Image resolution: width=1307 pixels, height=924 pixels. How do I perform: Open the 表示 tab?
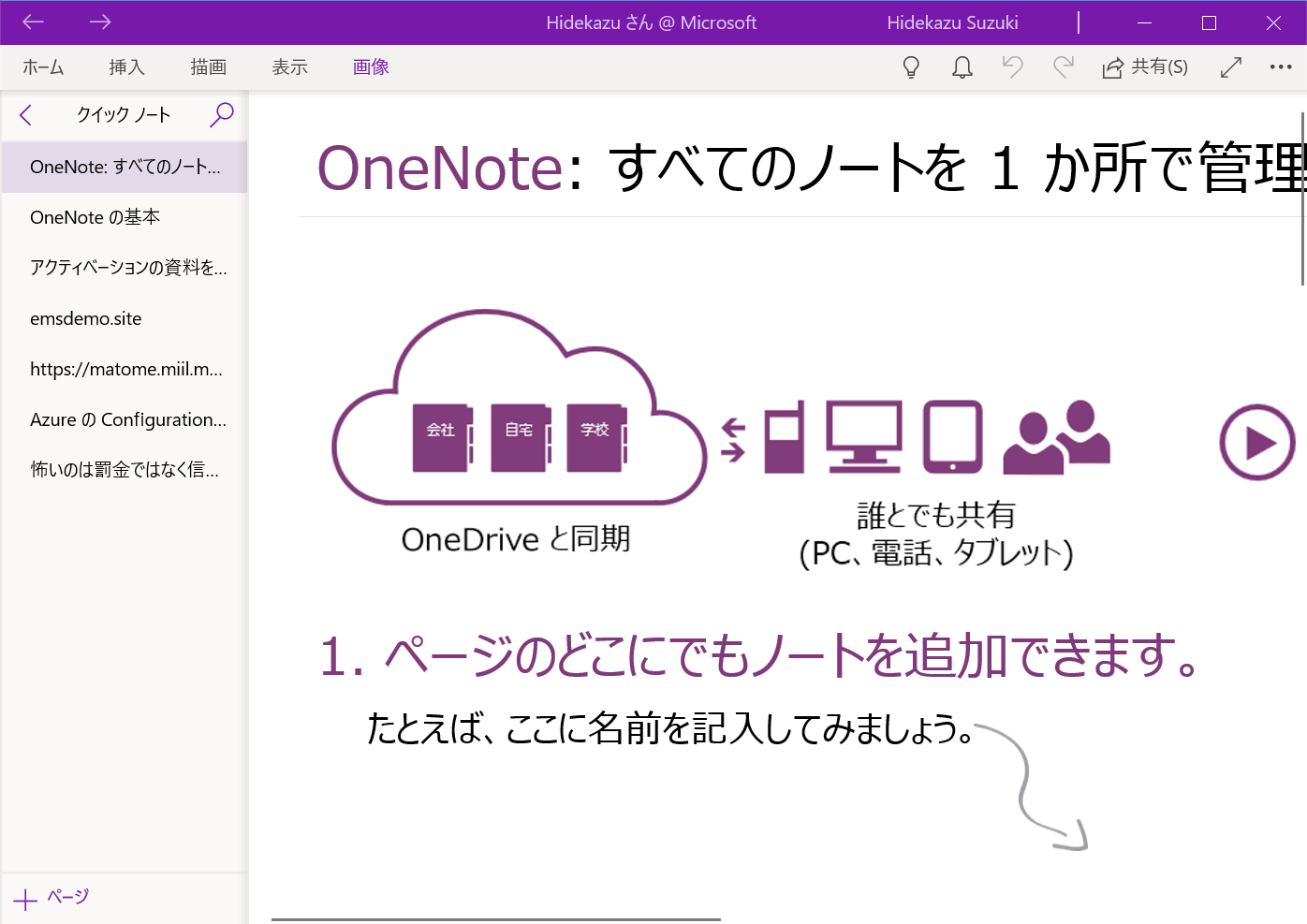[289, 67]
